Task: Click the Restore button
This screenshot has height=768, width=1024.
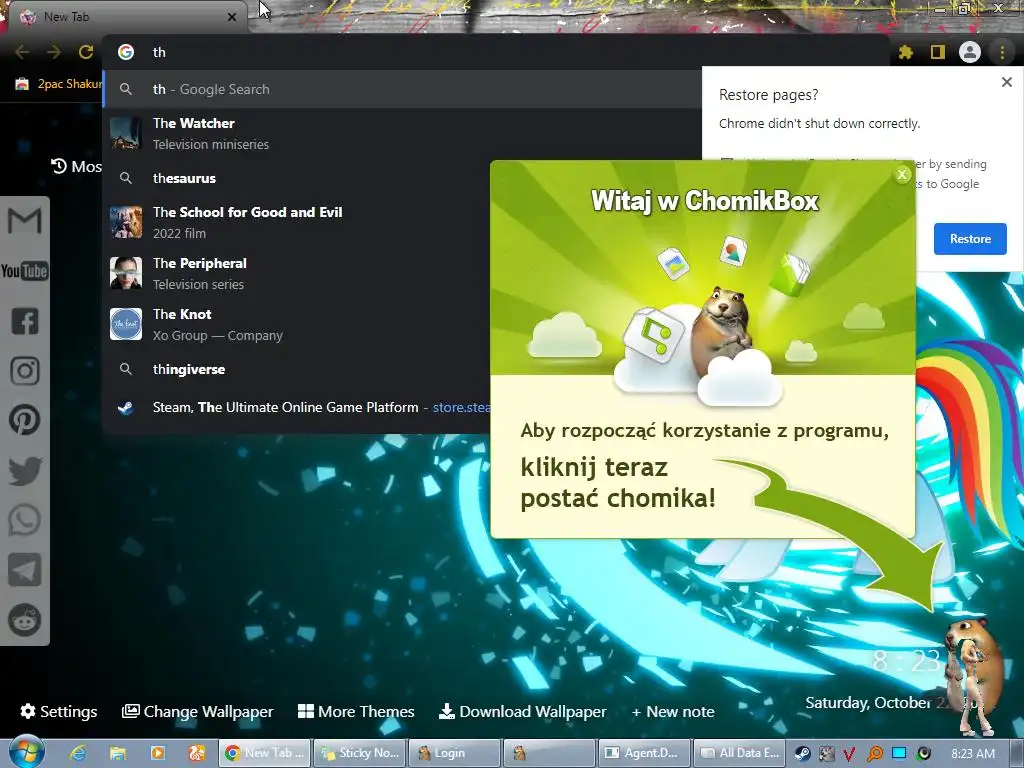Action: pos(970,239)
